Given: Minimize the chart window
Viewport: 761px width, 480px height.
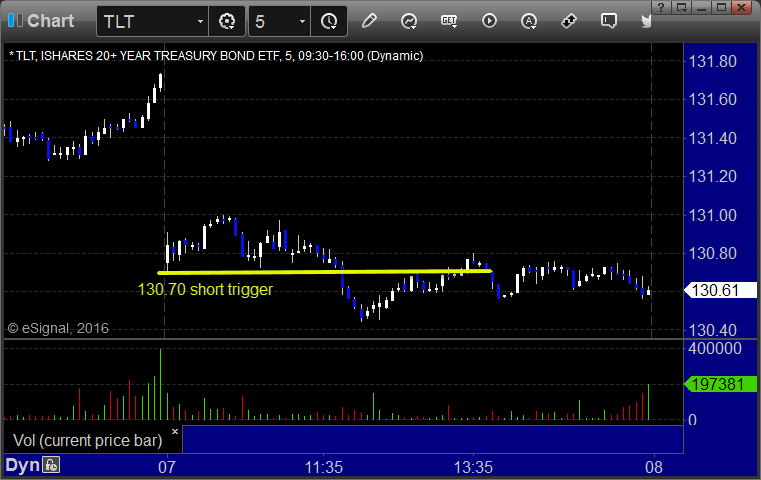Looking at the screenshot, I should pos(702,7).
